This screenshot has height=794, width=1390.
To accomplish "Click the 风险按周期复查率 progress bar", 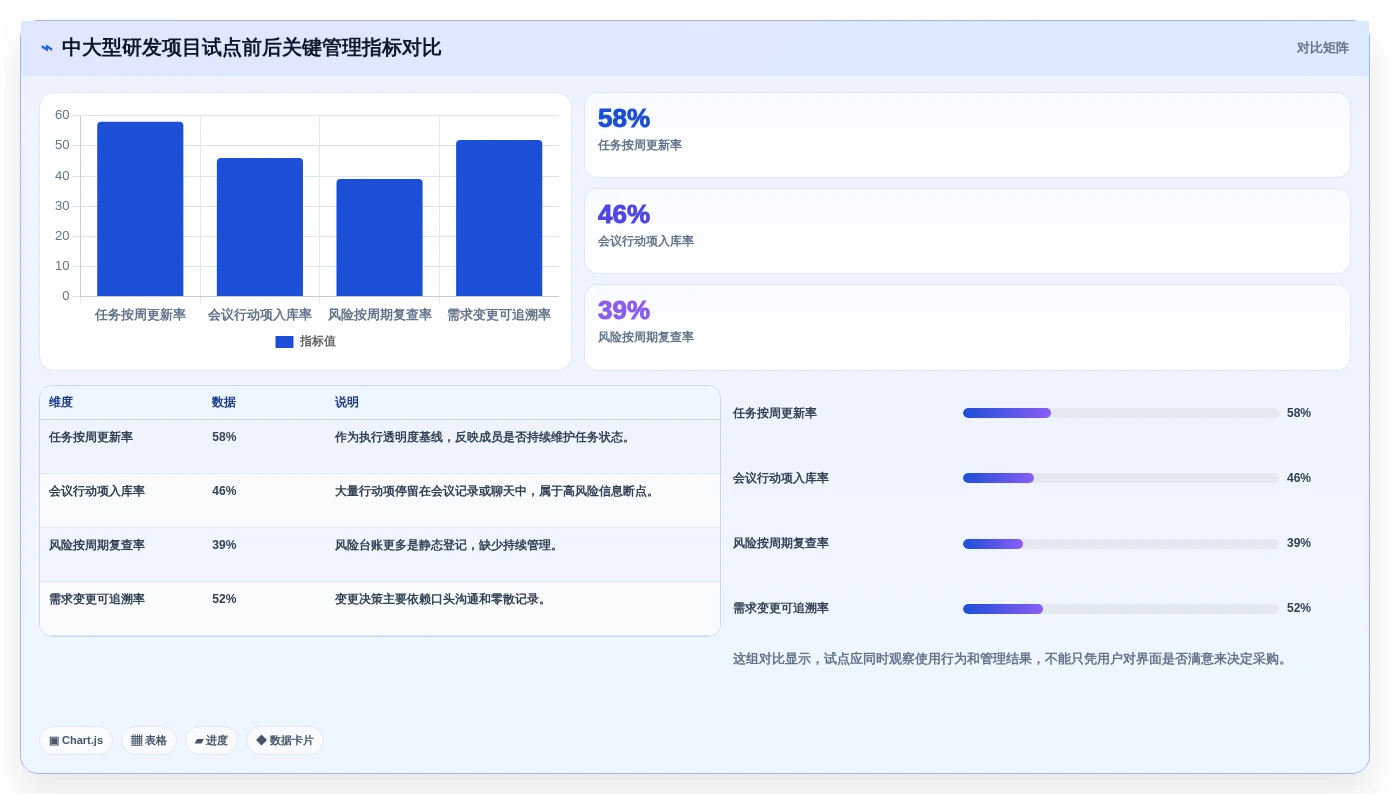I will pyautogui.click(x=1120, y=544).
